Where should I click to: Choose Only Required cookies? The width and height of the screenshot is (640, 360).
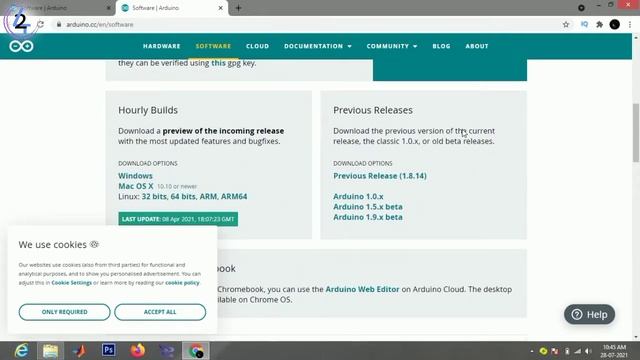pyautogui.click(x=64, y=312)
